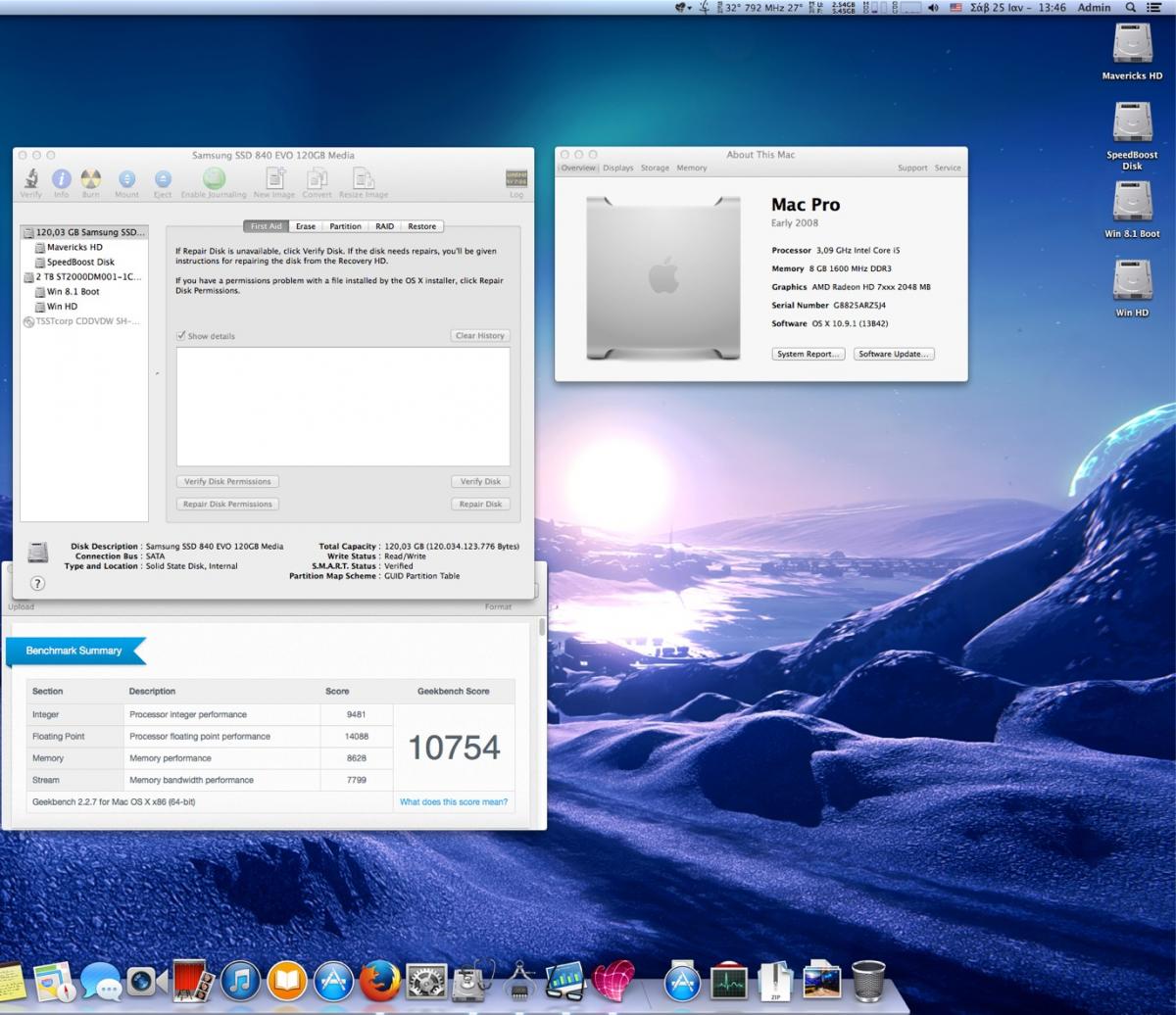Click the Clear History button

click(480, 336)
